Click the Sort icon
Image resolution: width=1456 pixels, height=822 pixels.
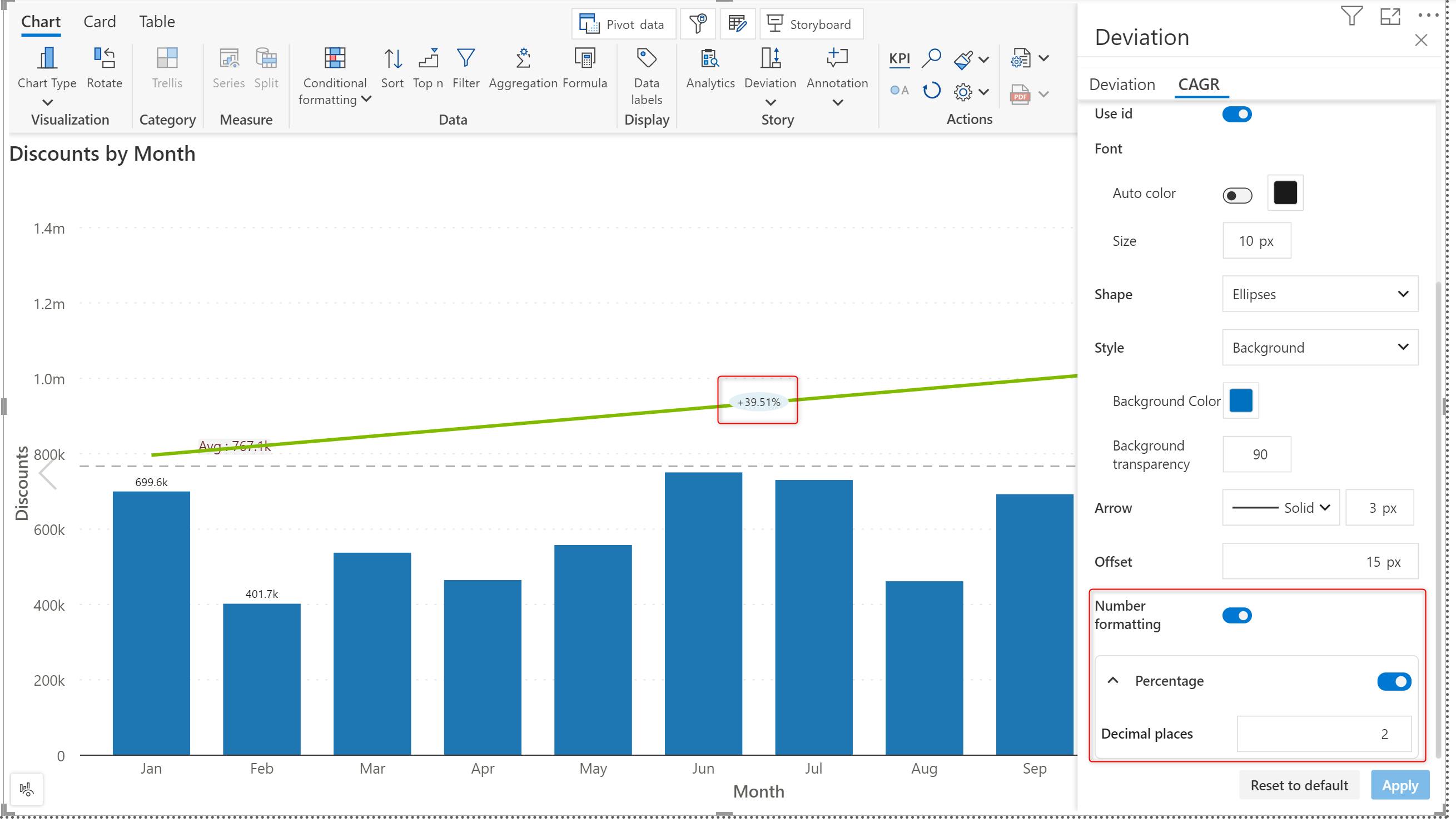[x=392, y=58]
